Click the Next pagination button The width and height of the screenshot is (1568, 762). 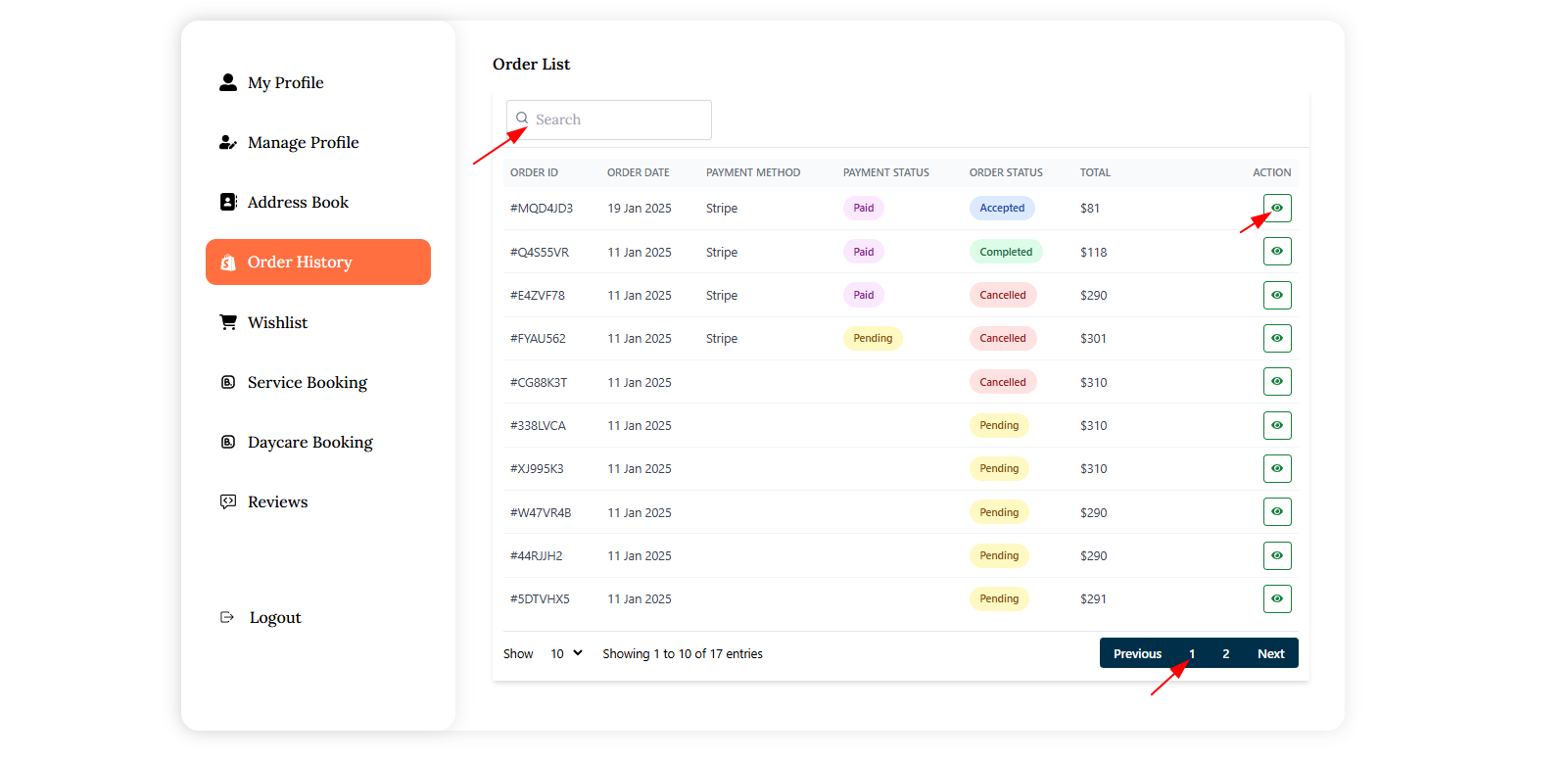(x=1270, y=653)
